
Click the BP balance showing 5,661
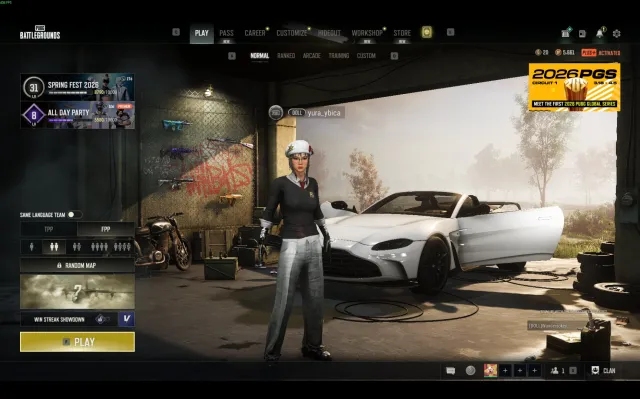[x=565, y=53]
